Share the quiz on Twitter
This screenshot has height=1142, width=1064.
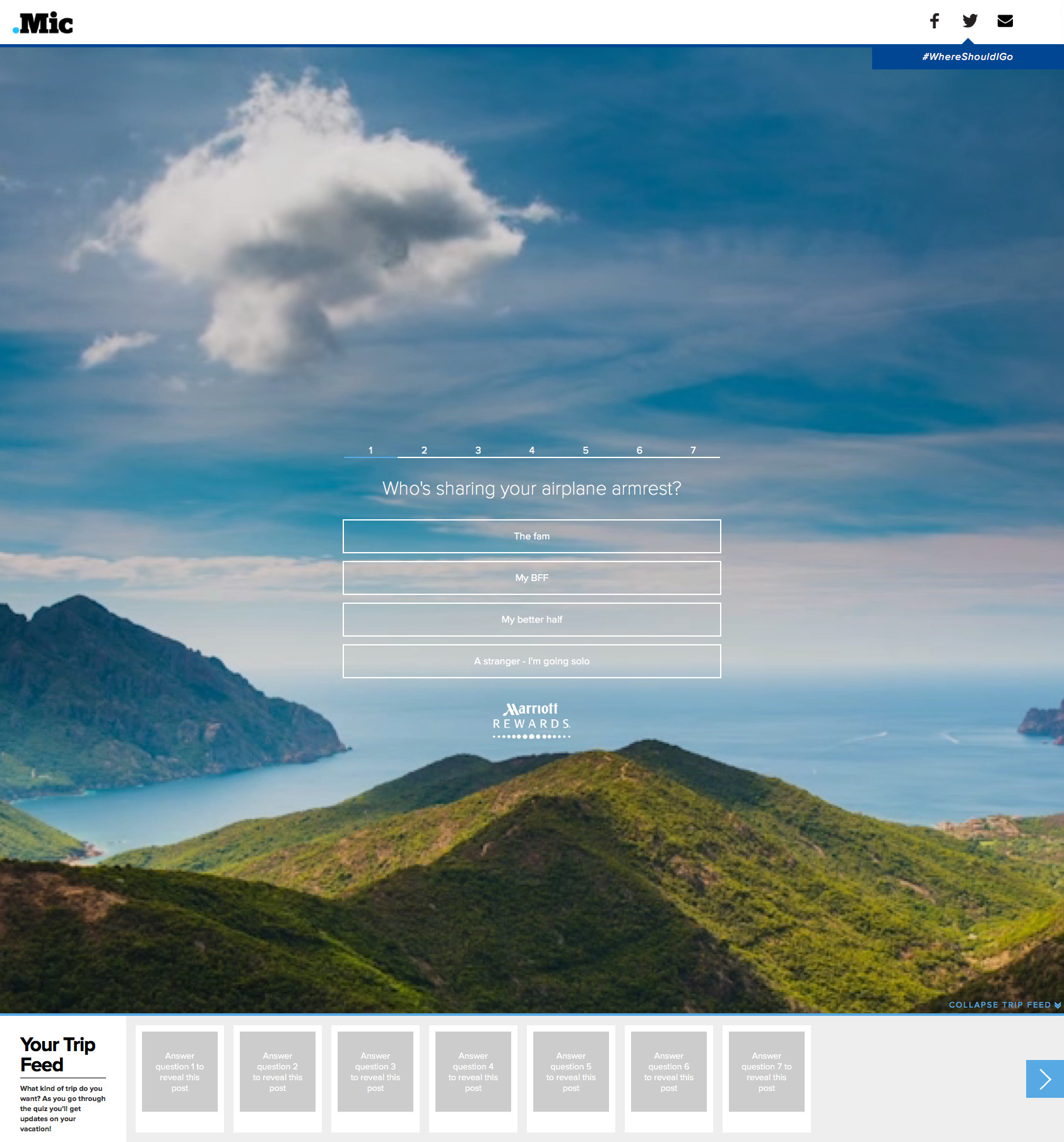tap(969, 21)
